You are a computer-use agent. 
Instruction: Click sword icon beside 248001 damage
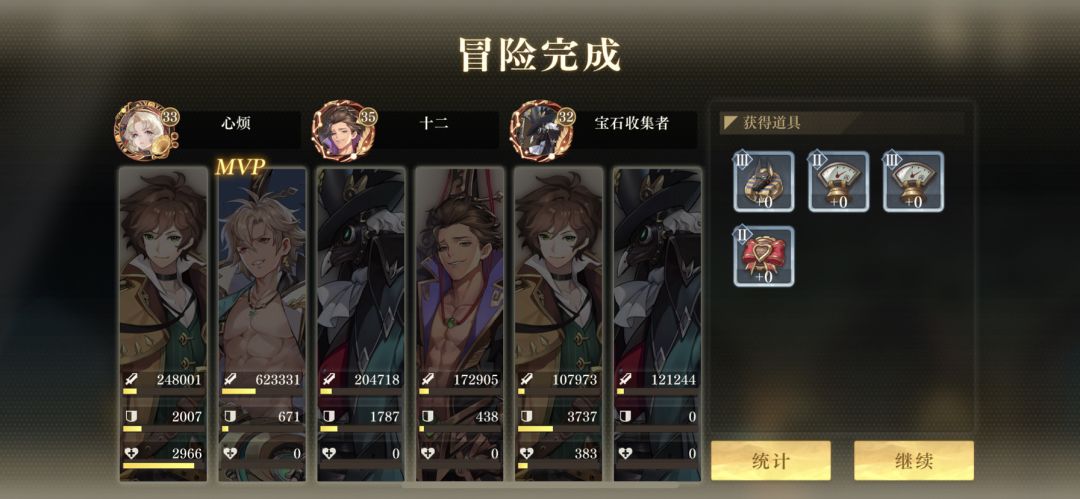point(129,379)
